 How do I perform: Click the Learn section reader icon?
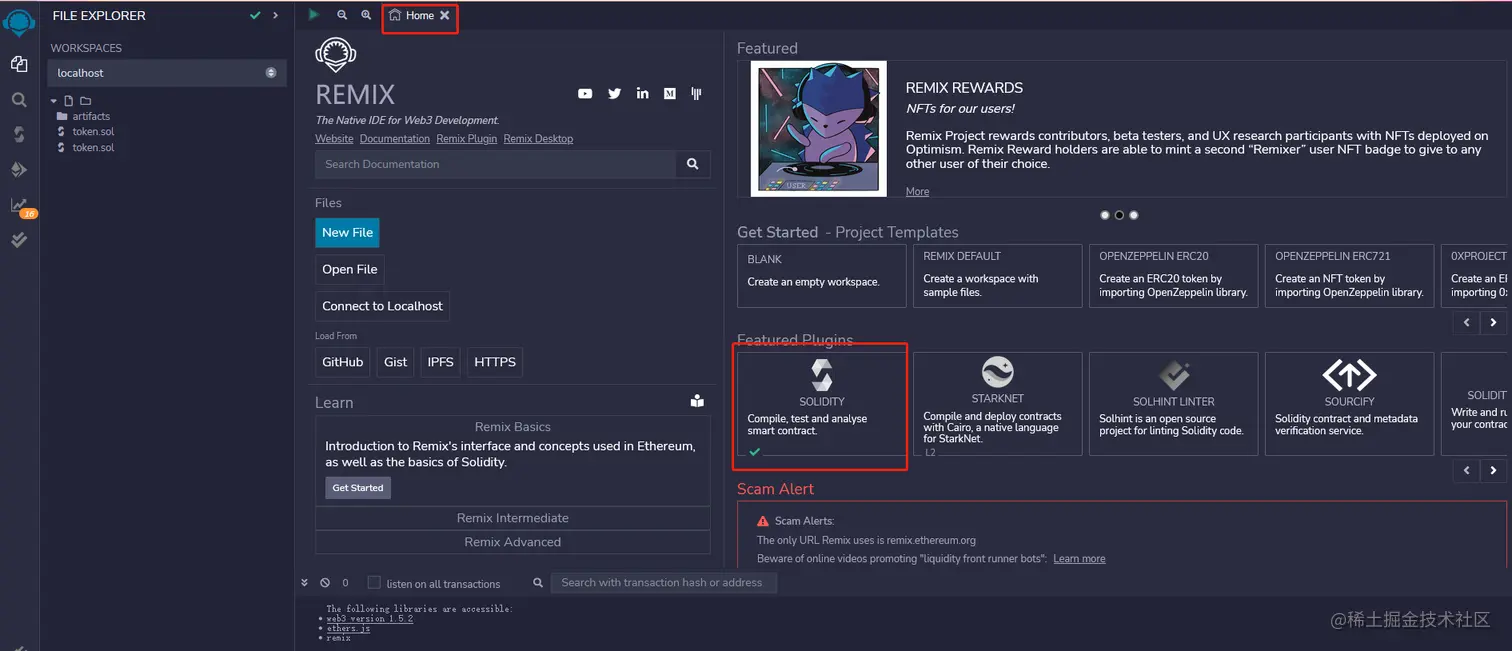pyautogui.click(x=697, y=401)
